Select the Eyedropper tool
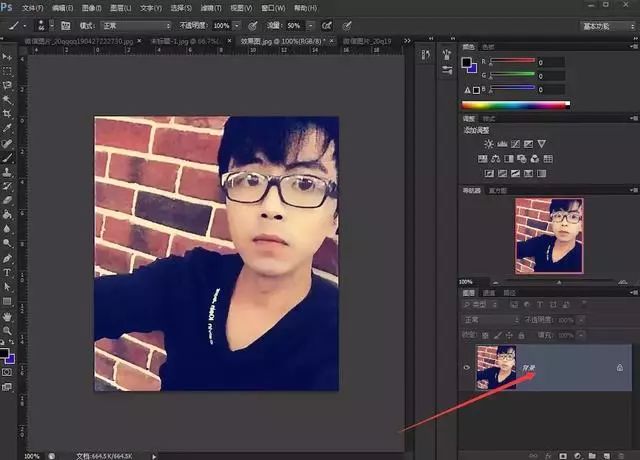The height and width of the screenshot is (460, 640). click(7, 128)
